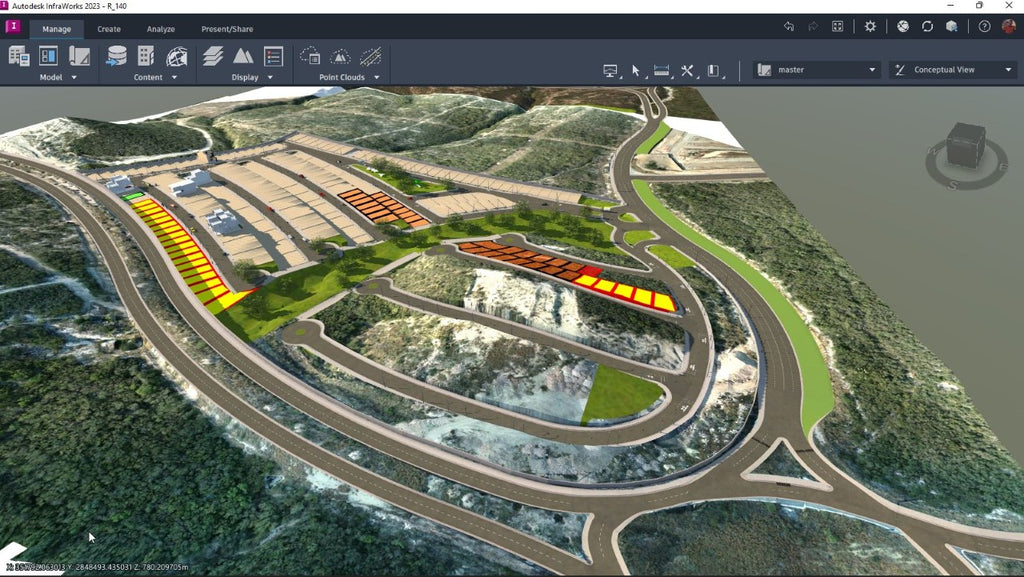Open the Conceptual View dropdown
The image size is (1024, 577).
click(952, 70)
